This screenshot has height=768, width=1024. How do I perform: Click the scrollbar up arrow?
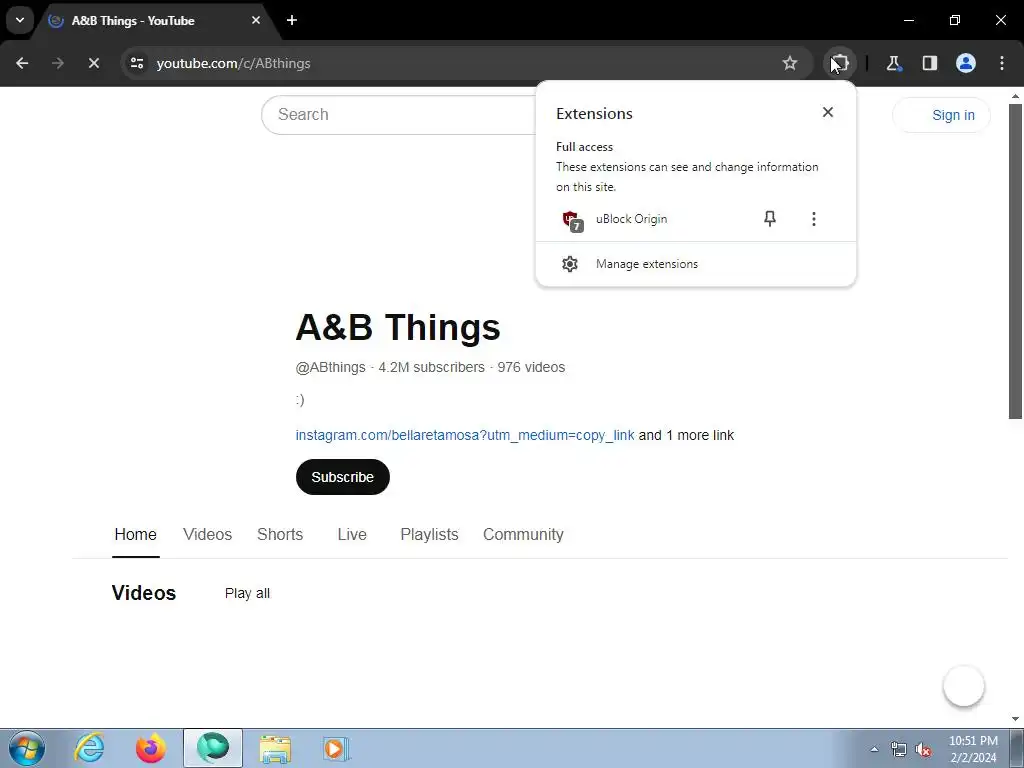pos(1015,97)
